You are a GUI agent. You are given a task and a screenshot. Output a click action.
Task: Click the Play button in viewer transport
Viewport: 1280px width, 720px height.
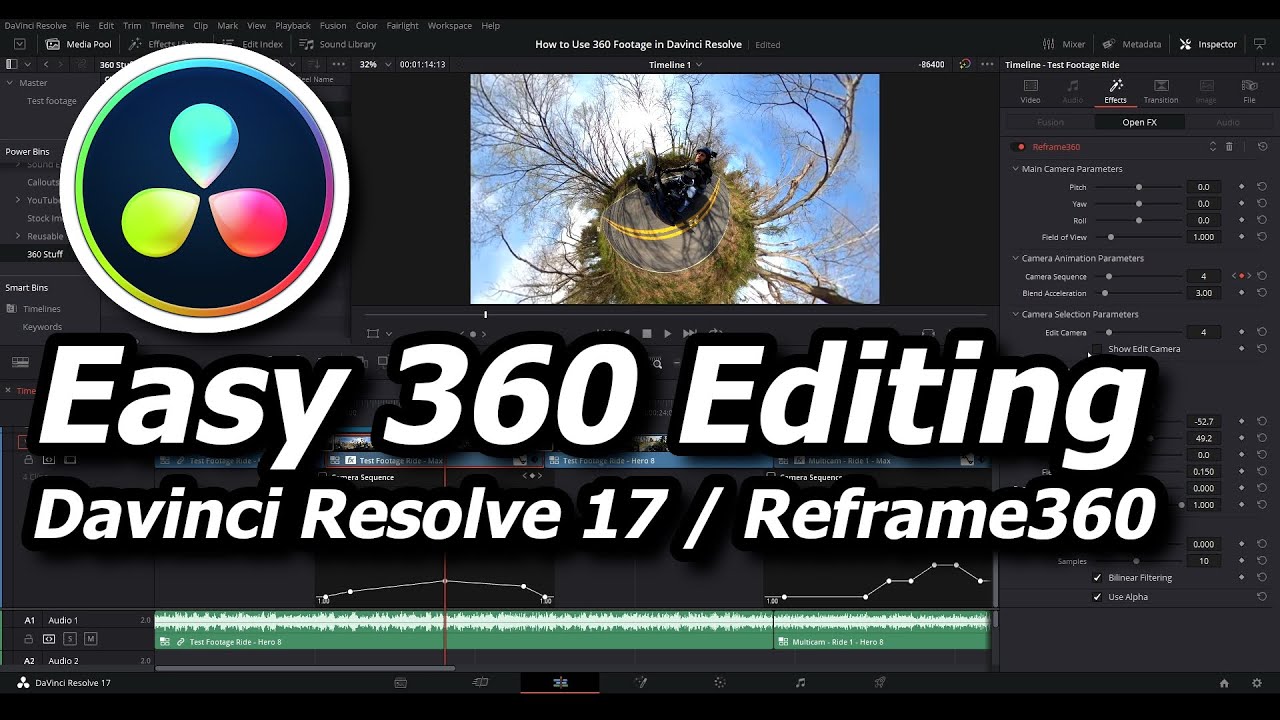(x=668, y=333)
